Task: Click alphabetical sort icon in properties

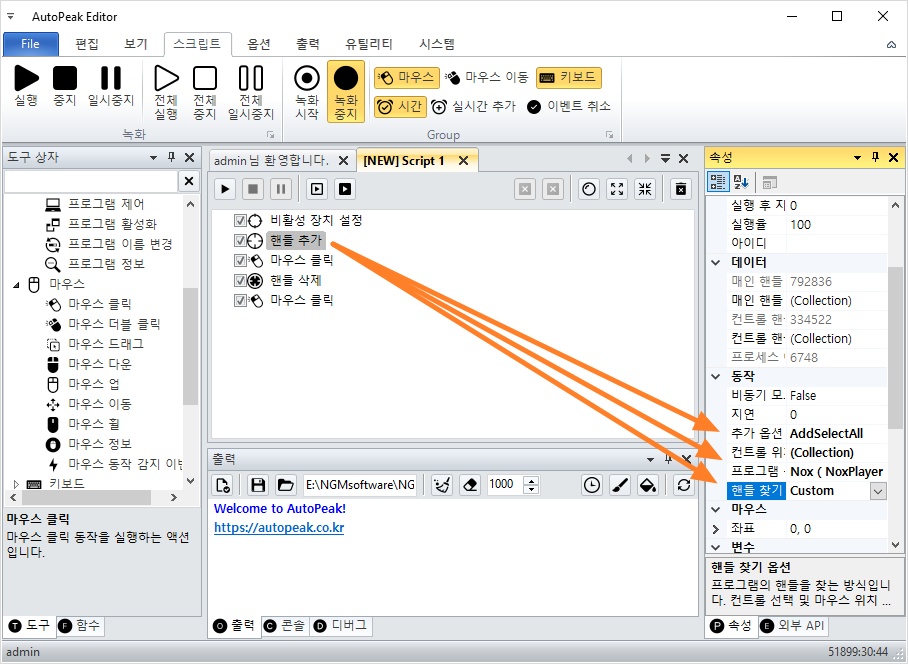Action: click(x=741, y=182)
